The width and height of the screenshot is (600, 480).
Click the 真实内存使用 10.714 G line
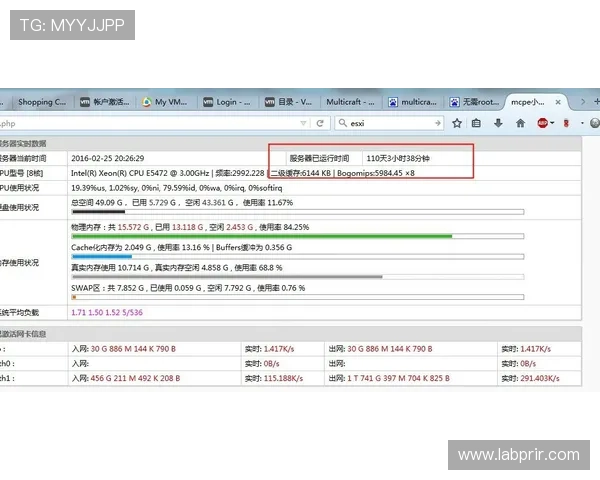point(176,268)
